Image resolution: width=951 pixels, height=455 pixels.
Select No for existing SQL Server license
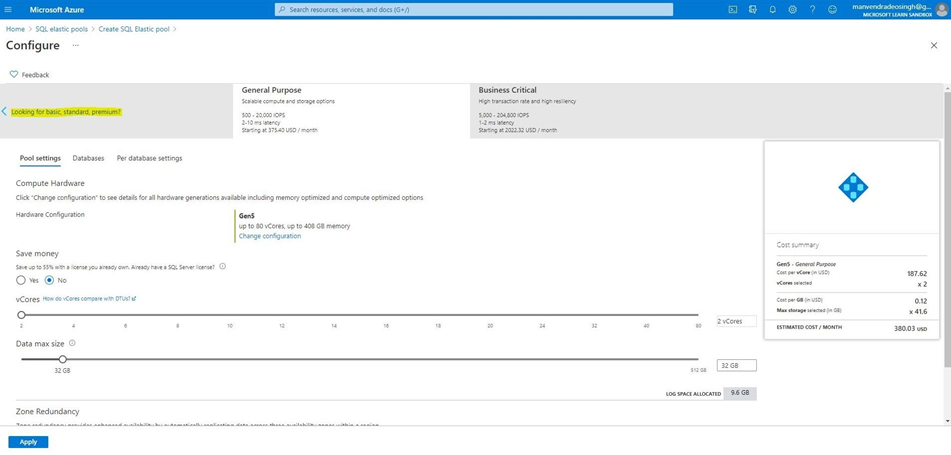(50, 280)
